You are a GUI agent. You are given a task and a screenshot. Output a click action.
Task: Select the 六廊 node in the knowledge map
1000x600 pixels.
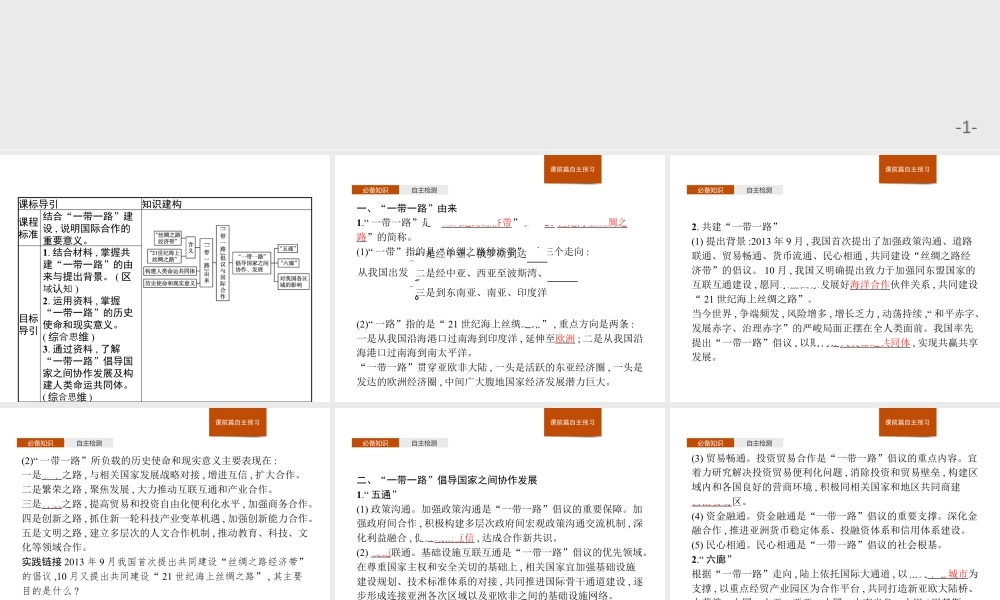(287, 262)
